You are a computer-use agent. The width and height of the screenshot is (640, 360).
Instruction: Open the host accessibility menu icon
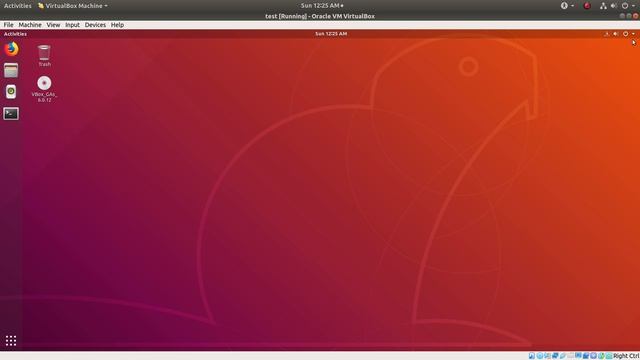[564, 6]
